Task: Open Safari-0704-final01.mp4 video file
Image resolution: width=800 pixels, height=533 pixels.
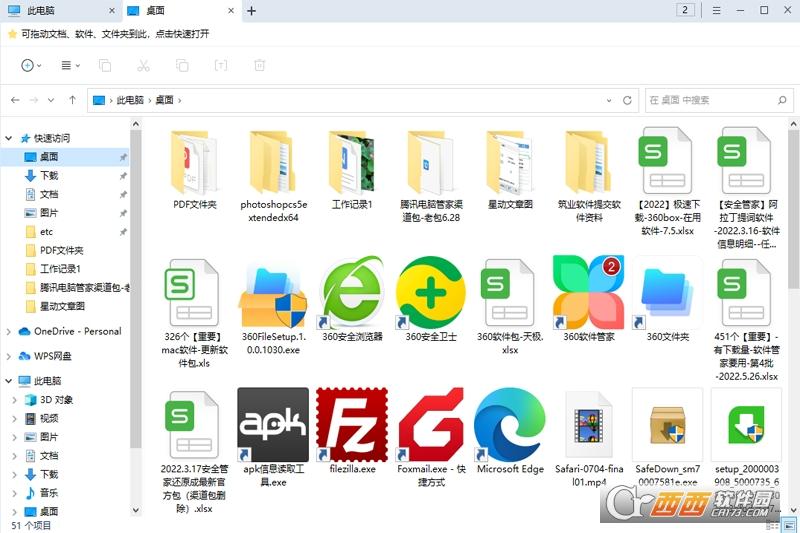Action: coord(589,425)
